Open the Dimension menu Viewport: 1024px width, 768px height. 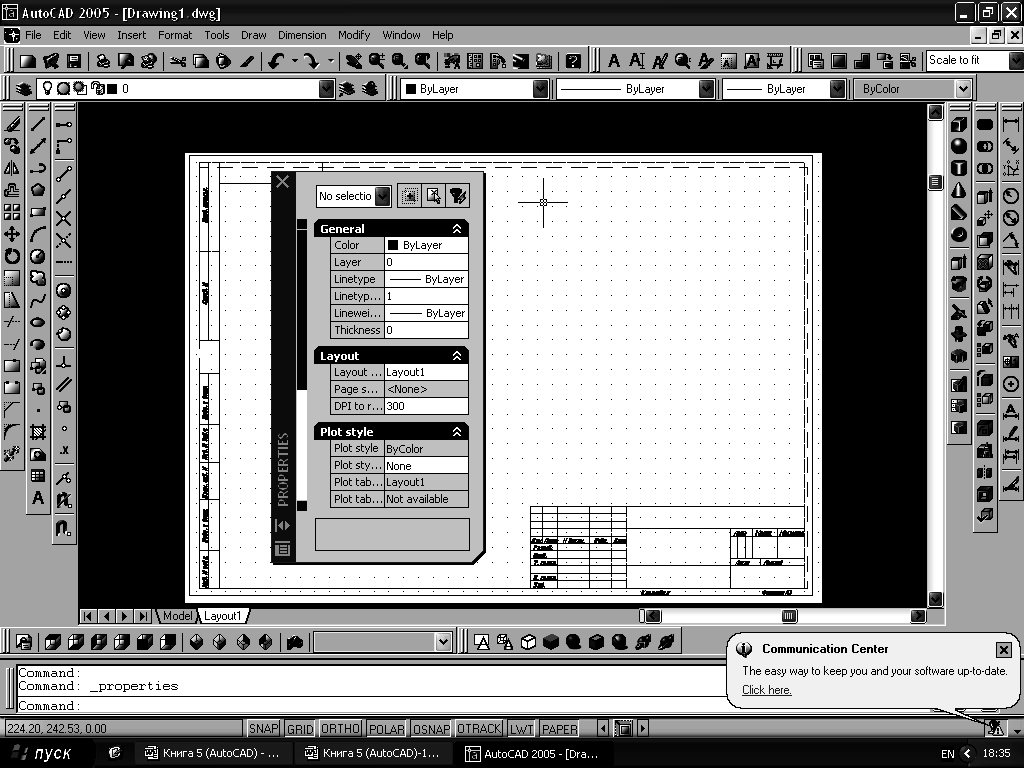pos(302,35)
